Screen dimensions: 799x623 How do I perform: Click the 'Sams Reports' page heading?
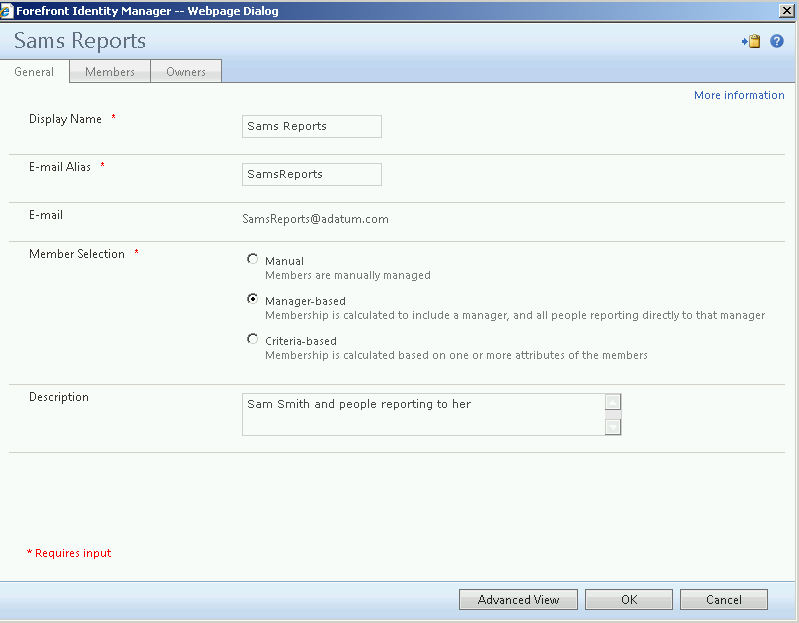80,41
